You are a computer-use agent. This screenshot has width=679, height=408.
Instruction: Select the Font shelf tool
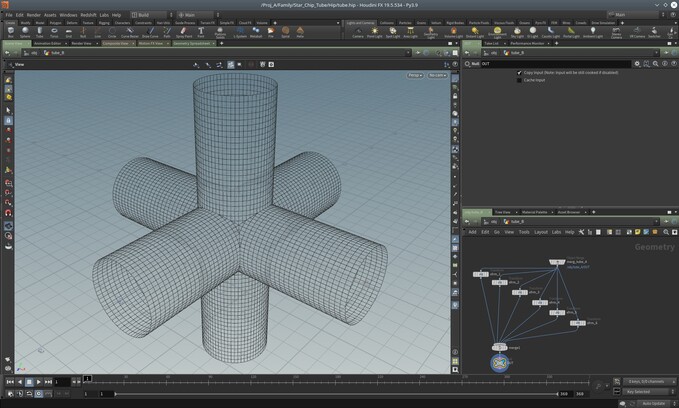click(x=201, y=32)
